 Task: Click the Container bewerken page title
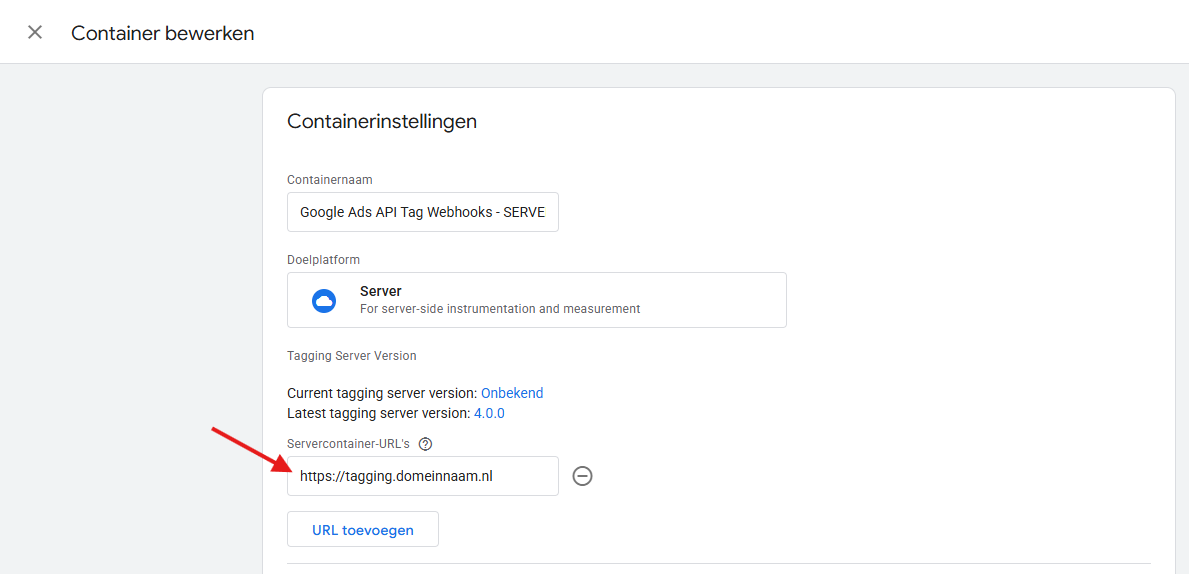pyautogui.click(x=162, y=33)
